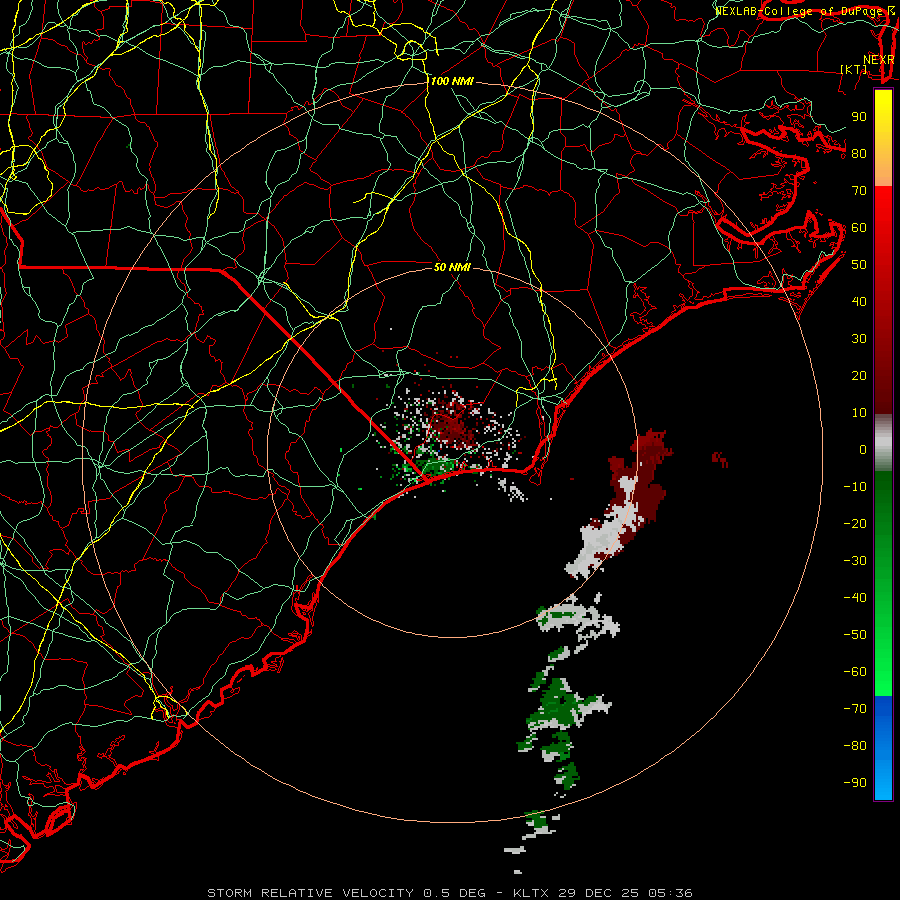
Task: Click the -10 value on the velocity scale
Action: pyautogui.click(x=855, y=487)
